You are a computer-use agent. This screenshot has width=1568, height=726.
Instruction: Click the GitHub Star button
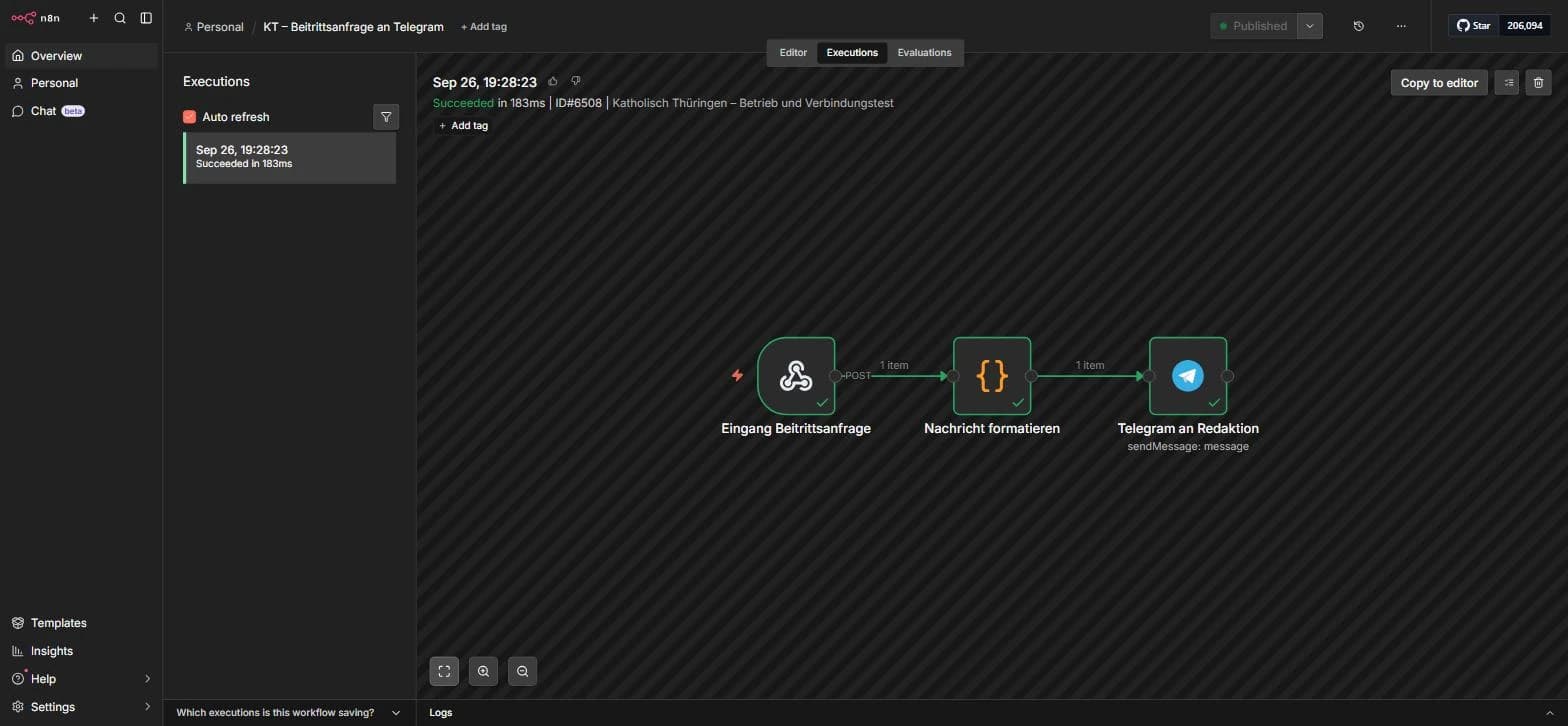(x=1473, y=26)
